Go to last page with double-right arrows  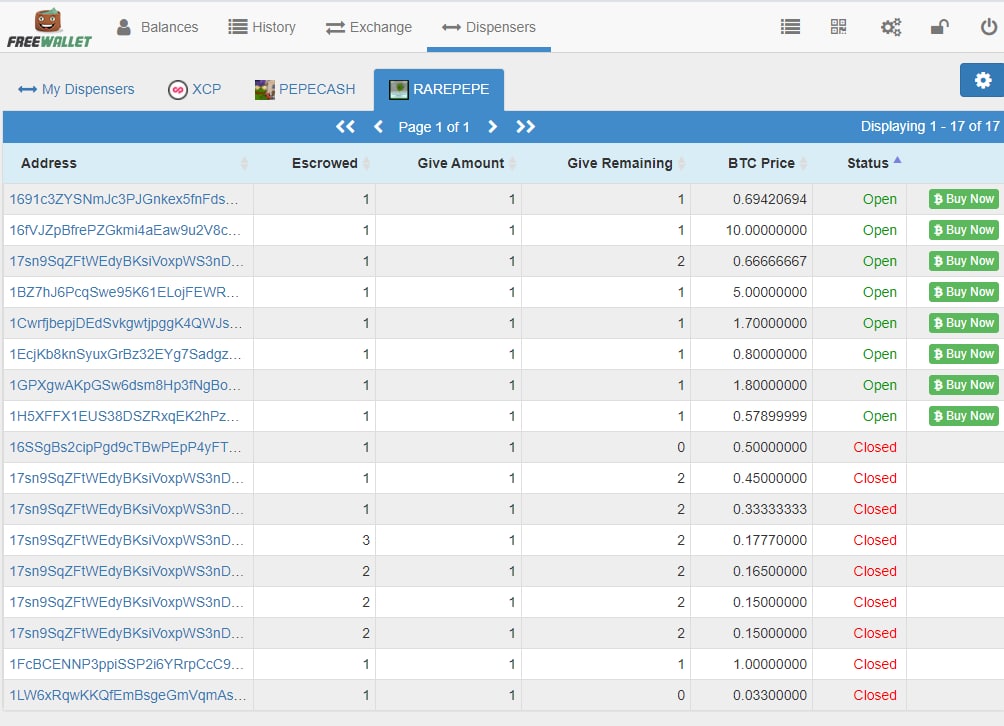525,127
